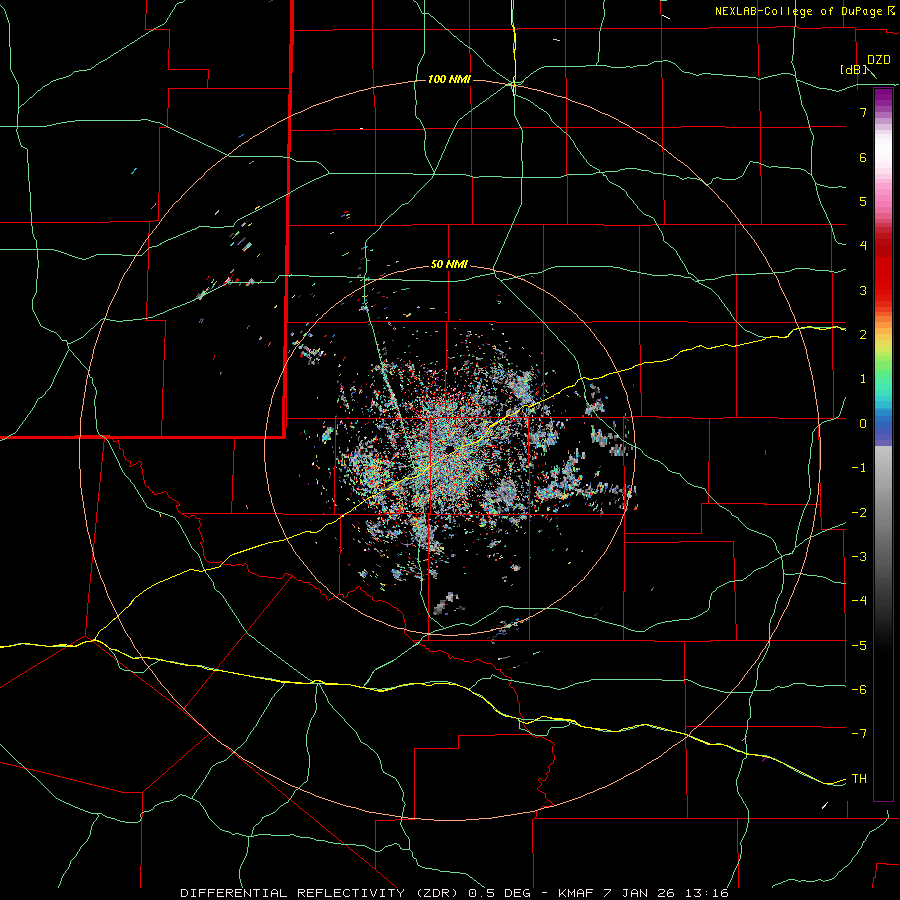Click the Differential Reflectivity caption at bottom
900x900 pixels.
pyautogui.click(x=454, y=893)
